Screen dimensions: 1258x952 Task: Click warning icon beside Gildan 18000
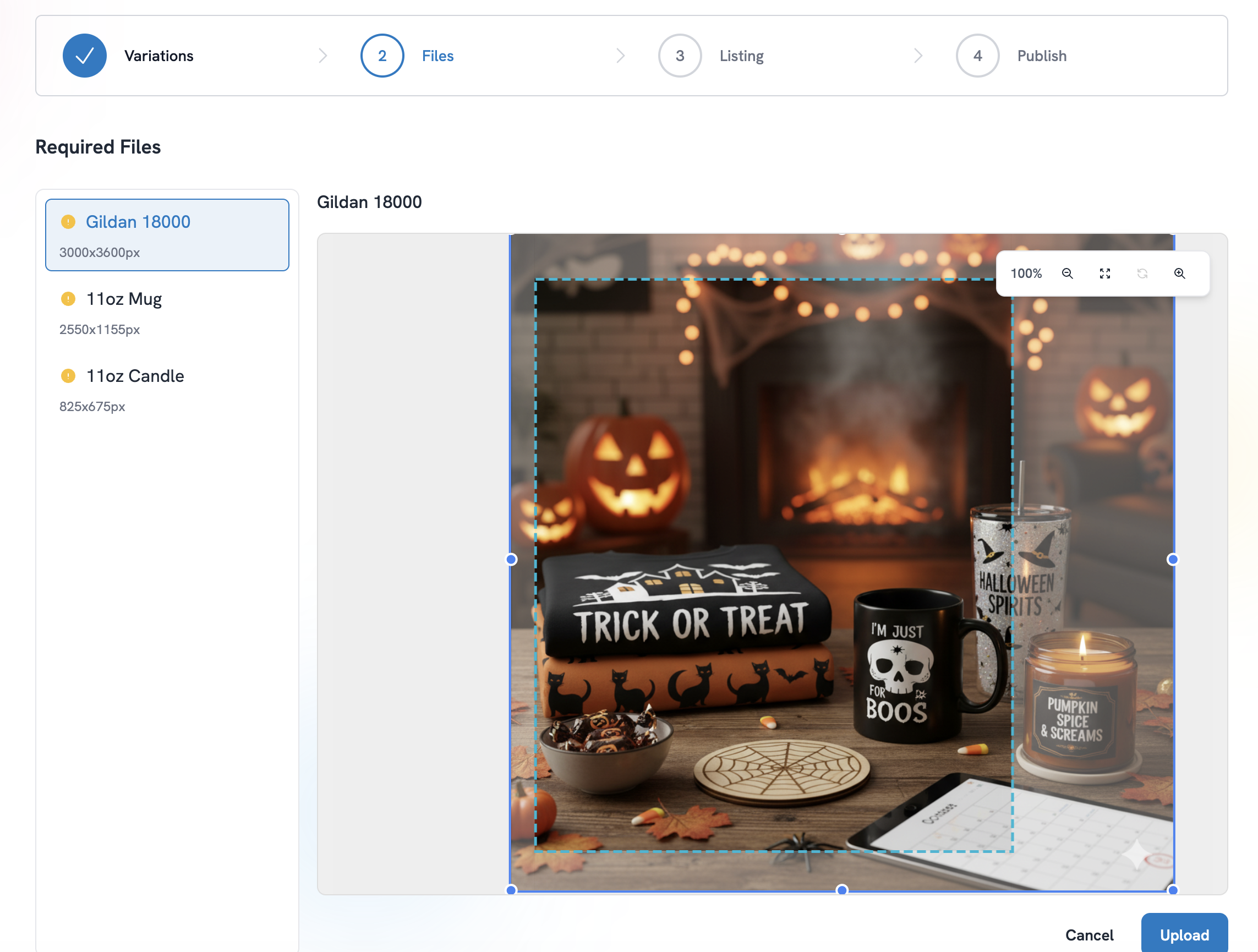[68, 222]
